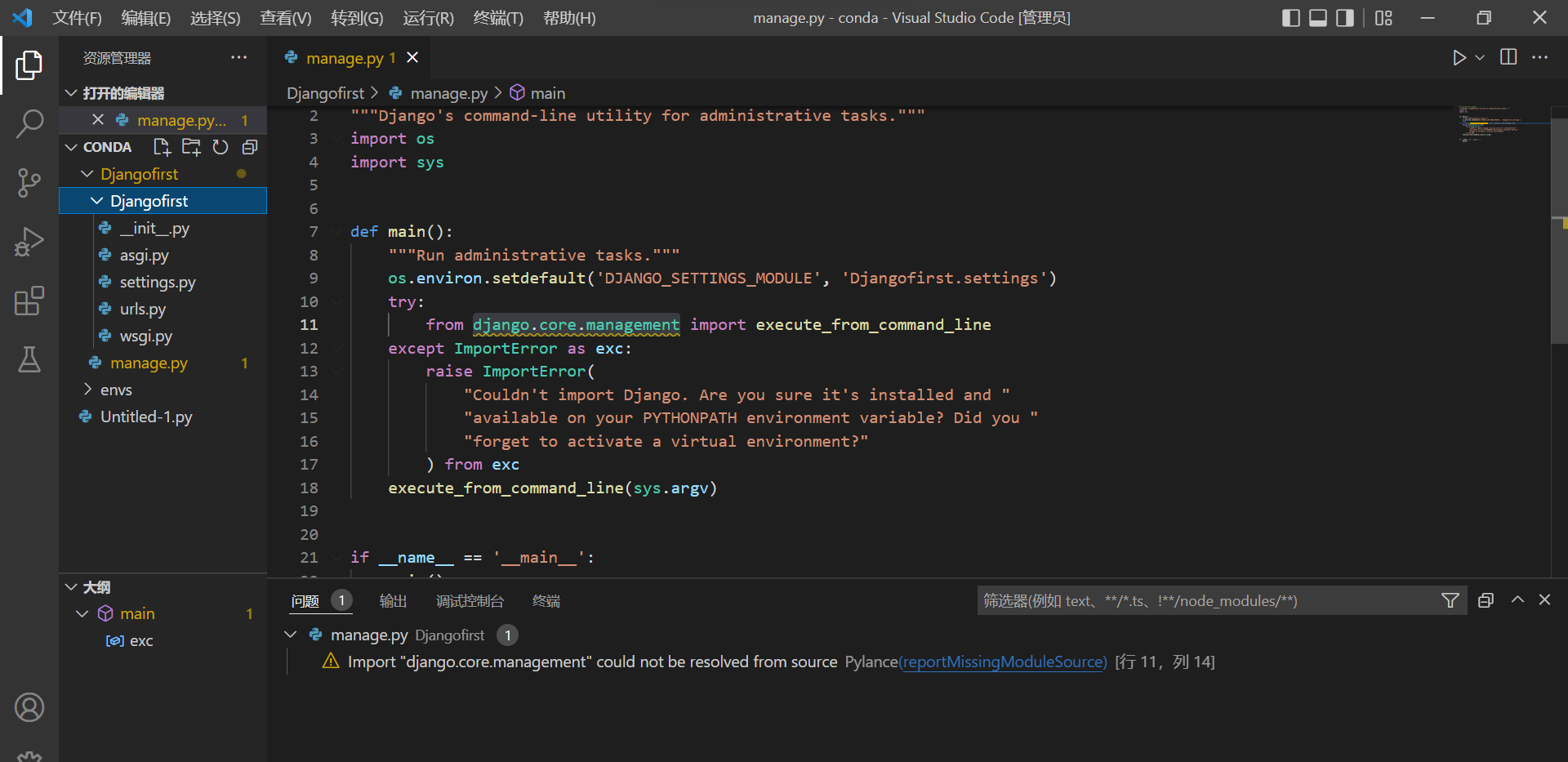Switch to Debug Console tab (调试控制台)
Image resolution: width=1568 pixels, height=762 pixels.
470,601
